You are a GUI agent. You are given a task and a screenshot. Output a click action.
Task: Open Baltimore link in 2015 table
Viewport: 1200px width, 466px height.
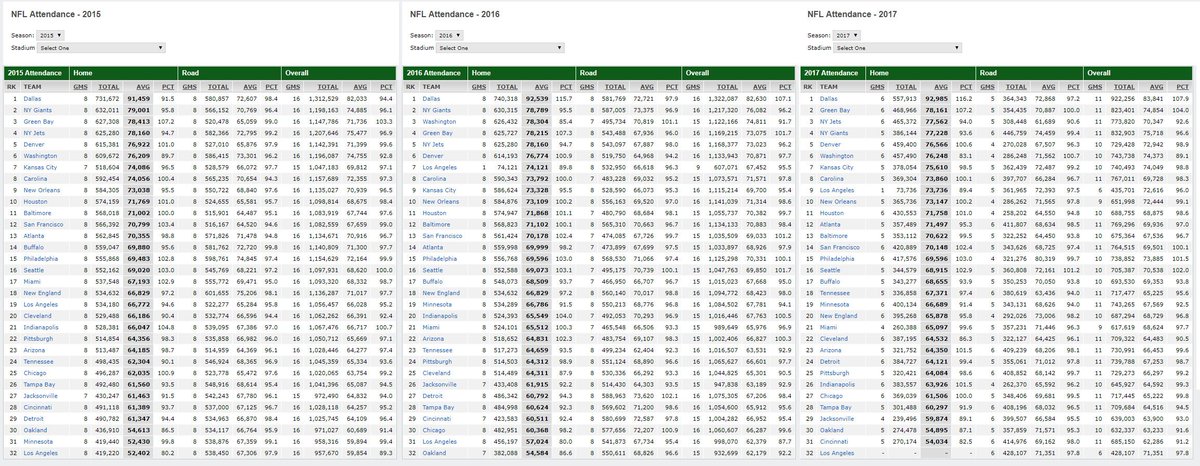[x=37, y=214]
